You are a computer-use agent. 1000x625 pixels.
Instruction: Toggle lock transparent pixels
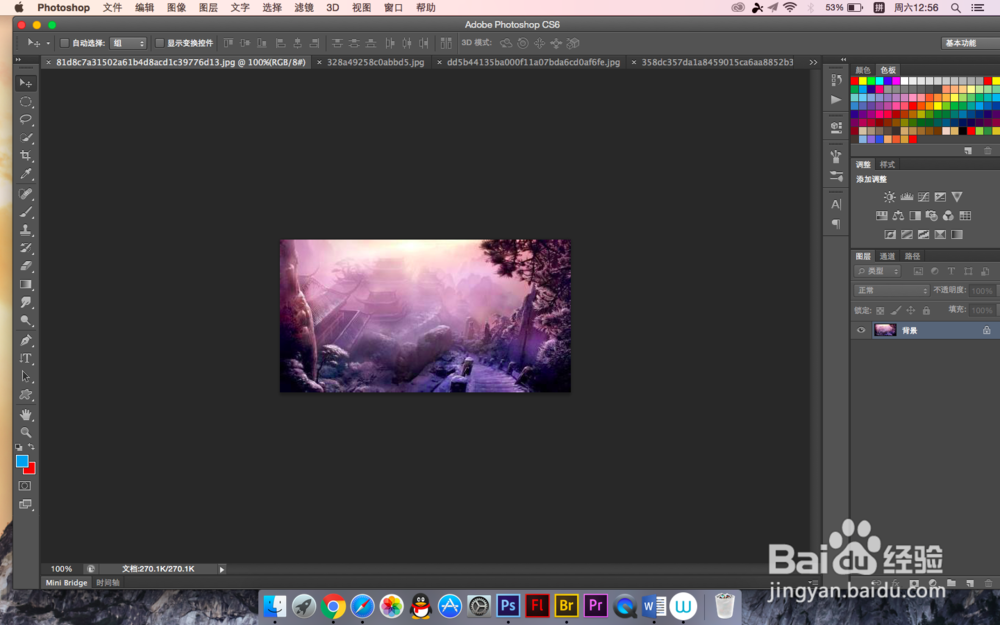[880, 311]
